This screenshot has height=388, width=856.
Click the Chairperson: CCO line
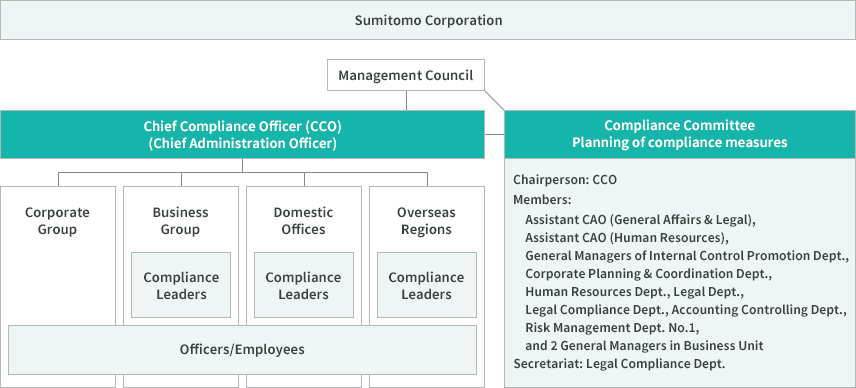[565, 180]
